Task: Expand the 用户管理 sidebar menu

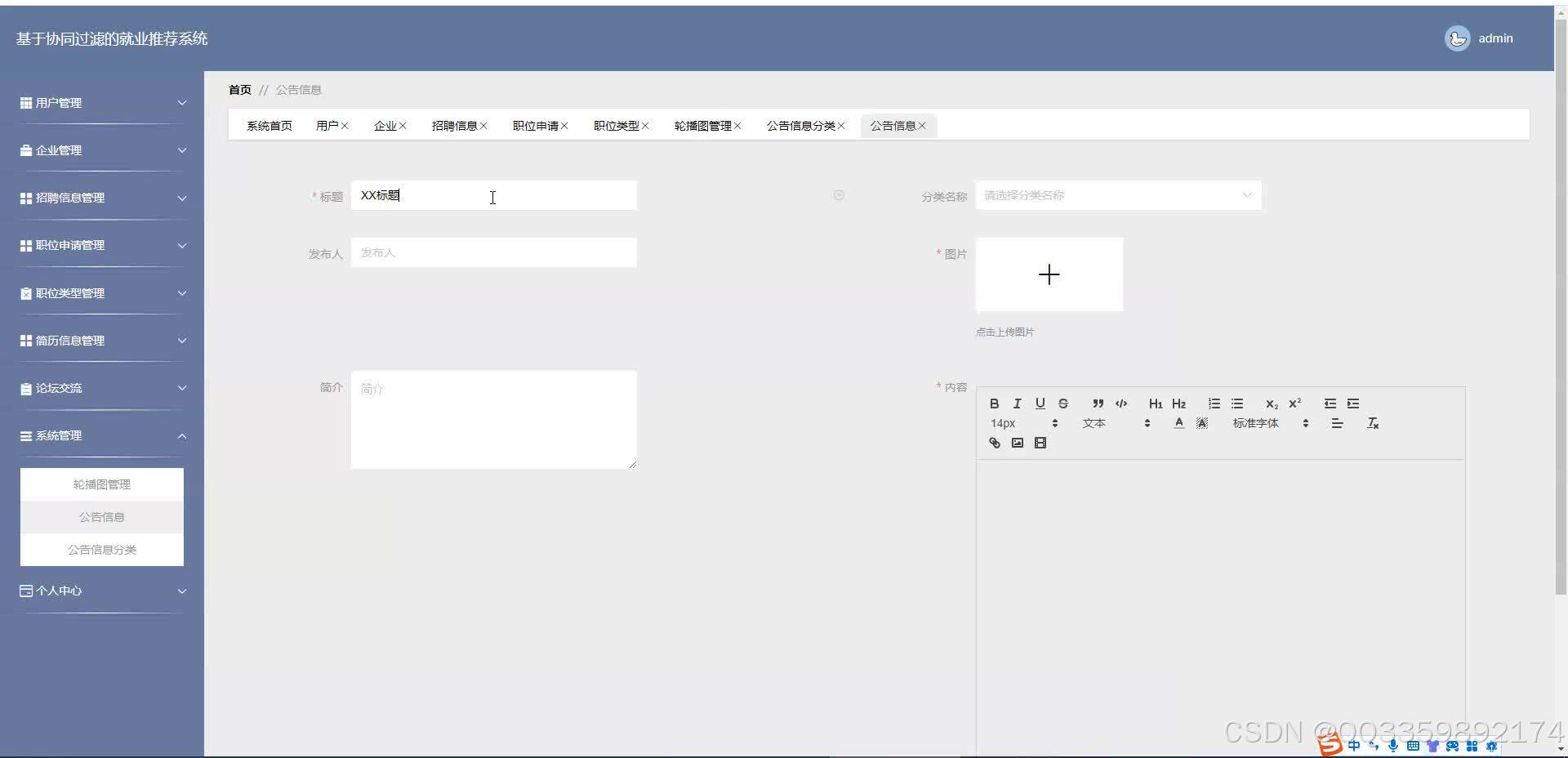Action: pyautogui.click(x=102, y=103)
